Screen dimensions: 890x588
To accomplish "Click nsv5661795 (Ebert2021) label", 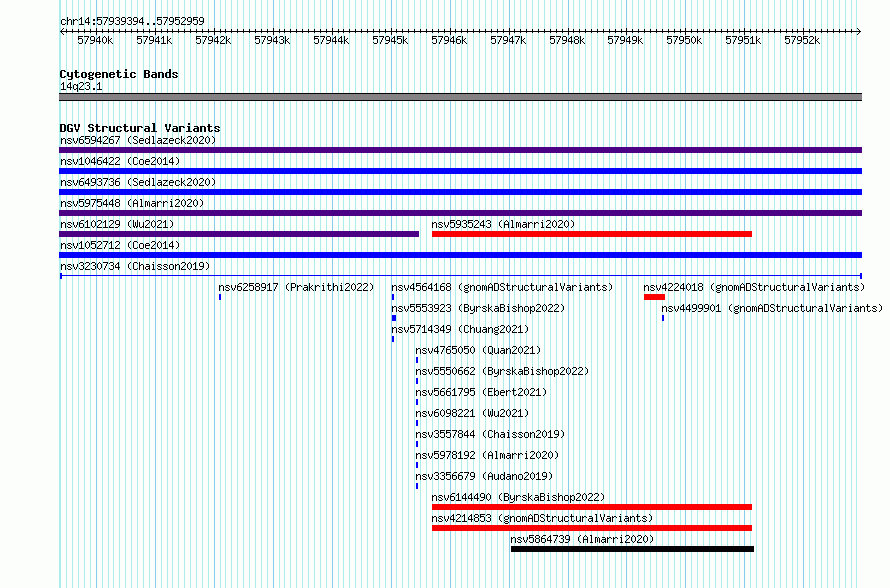I will [481, 392].
